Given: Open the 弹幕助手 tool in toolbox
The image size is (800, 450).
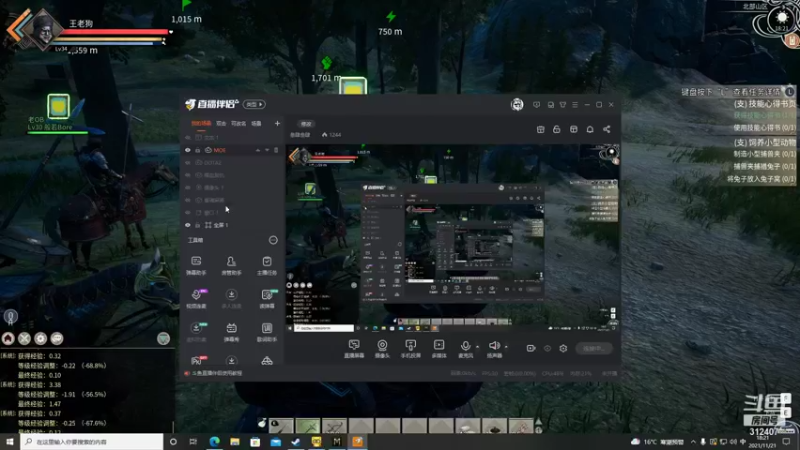Looking at the screenshot, I should tap(196, 265).
